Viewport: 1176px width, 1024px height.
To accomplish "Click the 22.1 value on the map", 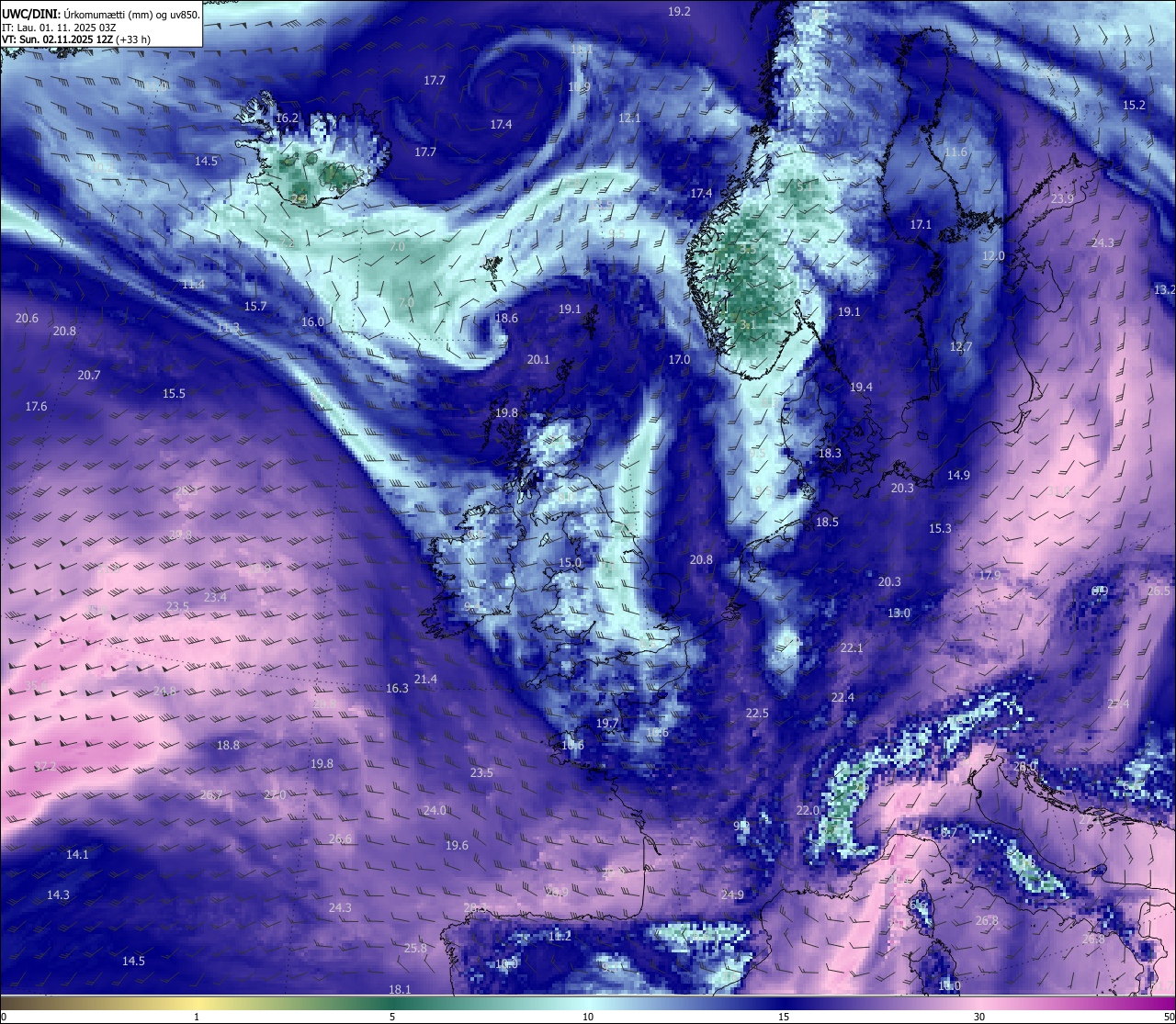I will (852, 647).
